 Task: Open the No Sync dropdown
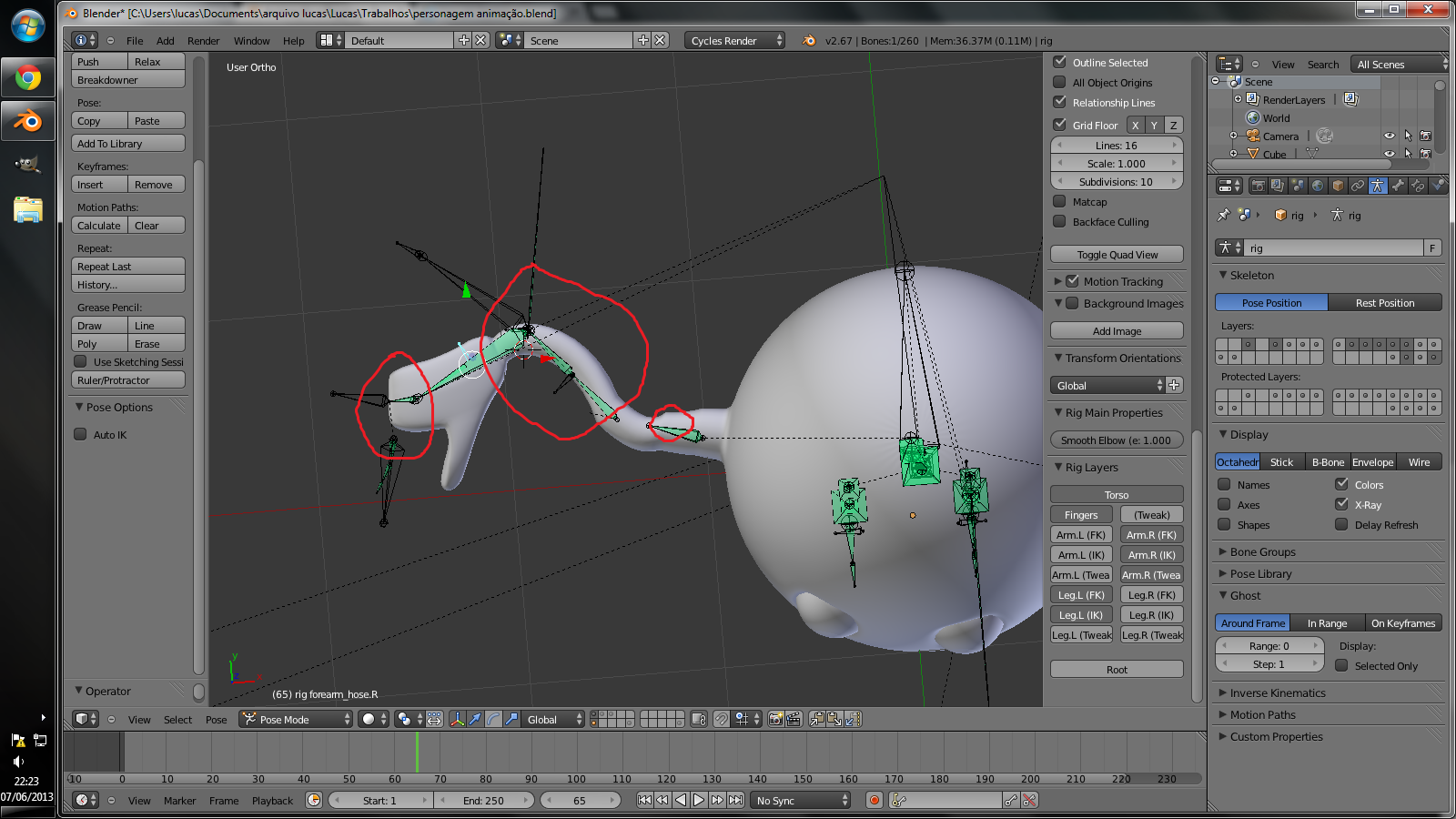point(802,800)
